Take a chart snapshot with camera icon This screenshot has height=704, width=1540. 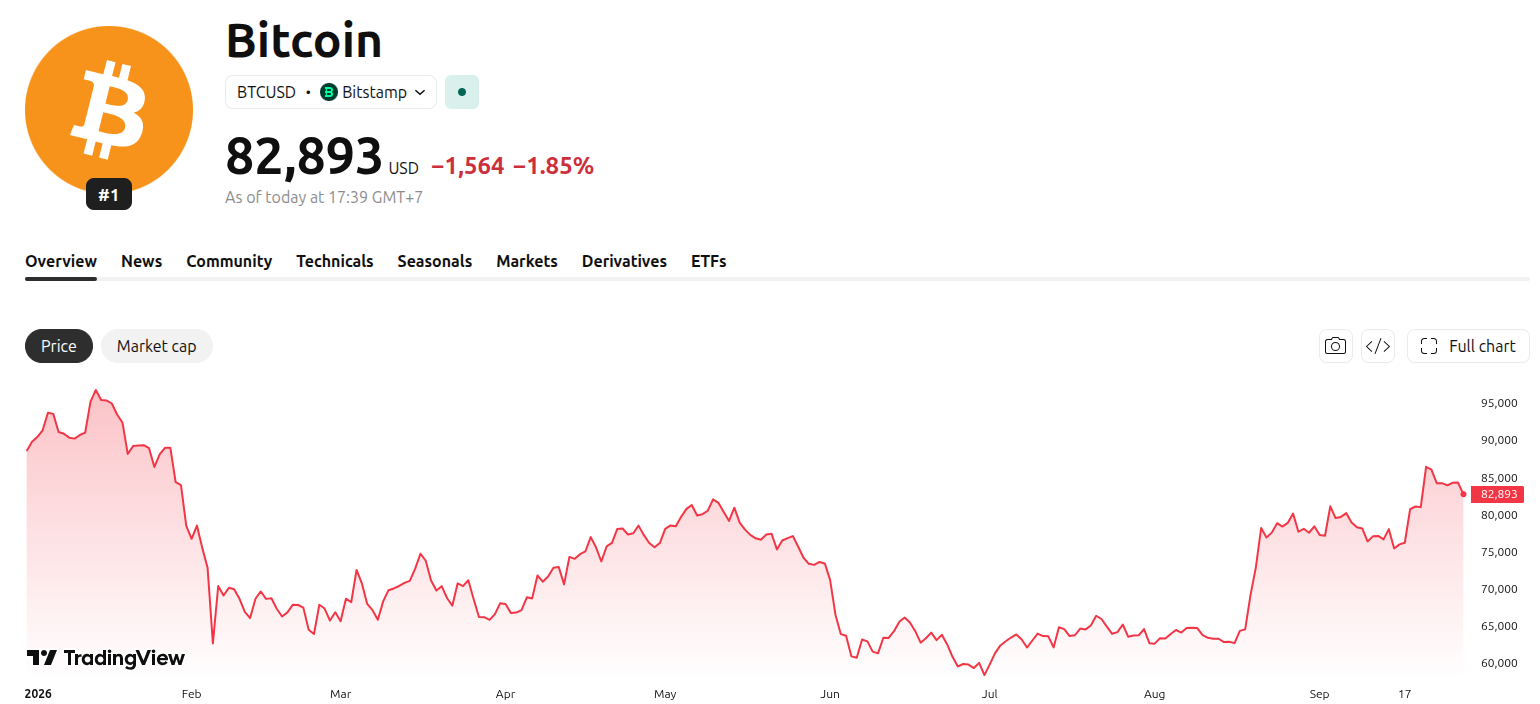click(x=1335, y=346)
